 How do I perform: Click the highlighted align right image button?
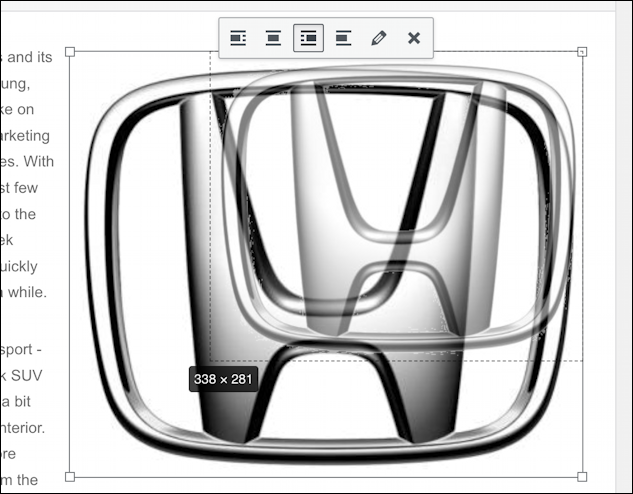click(308, 38)
